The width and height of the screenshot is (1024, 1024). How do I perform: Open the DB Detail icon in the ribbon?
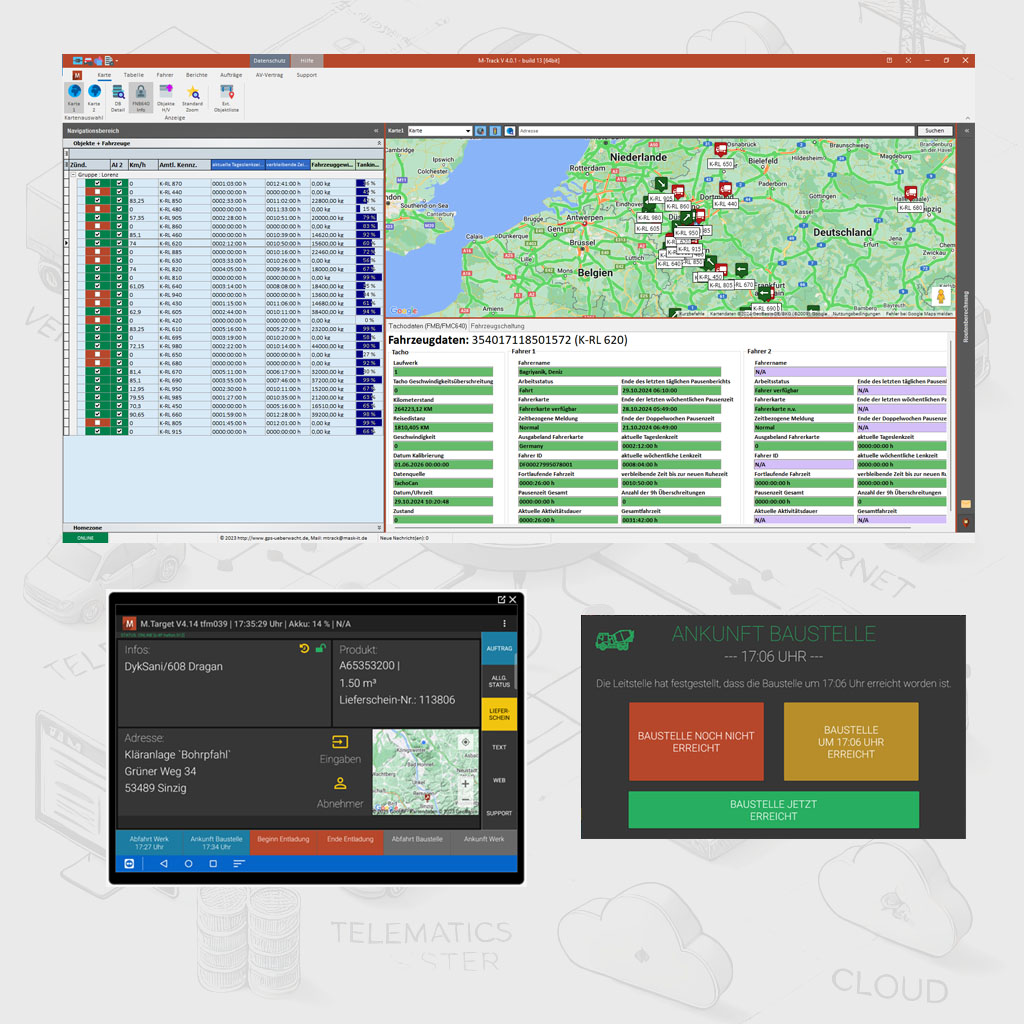[117, 92]
